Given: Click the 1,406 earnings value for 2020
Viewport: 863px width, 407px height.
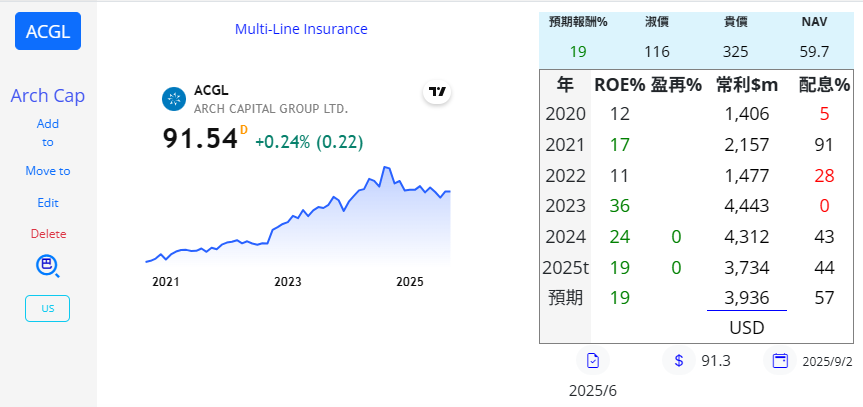Looking at the screenshot, I should click(747, 115).
